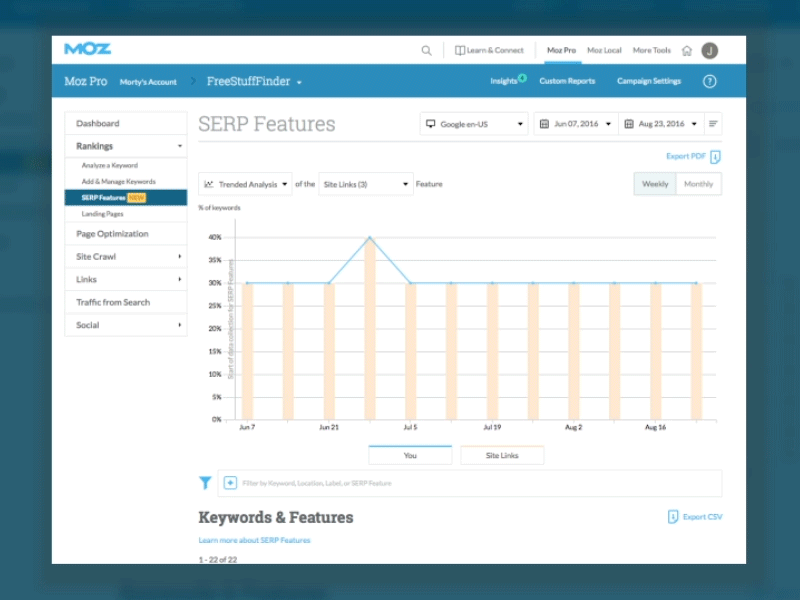The image size is (800, 600).
Task: Toggle the You series on the chart
Action: (410, 454)
